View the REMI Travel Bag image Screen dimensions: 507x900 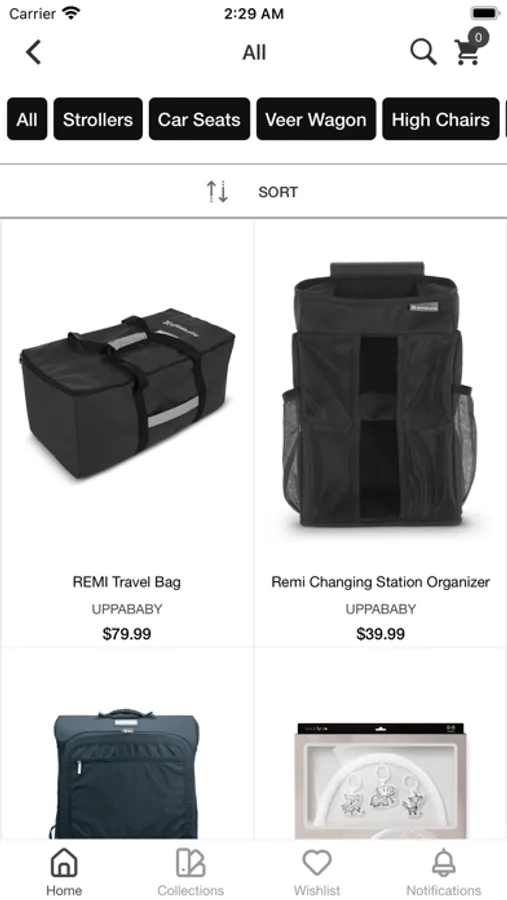click(127, 394)
